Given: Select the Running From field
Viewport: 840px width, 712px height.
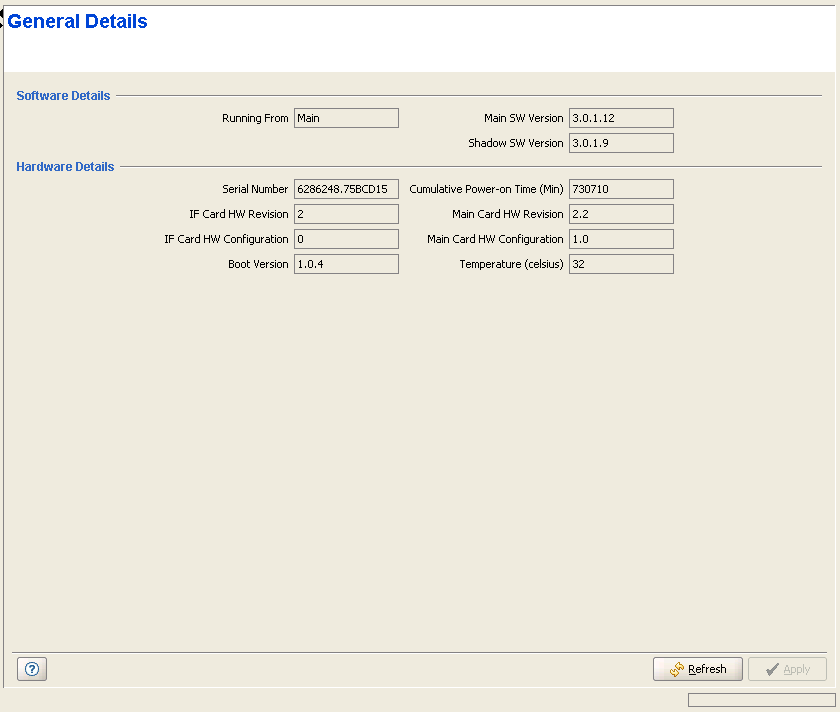Looking at the screenshot, I should point(346,118).
